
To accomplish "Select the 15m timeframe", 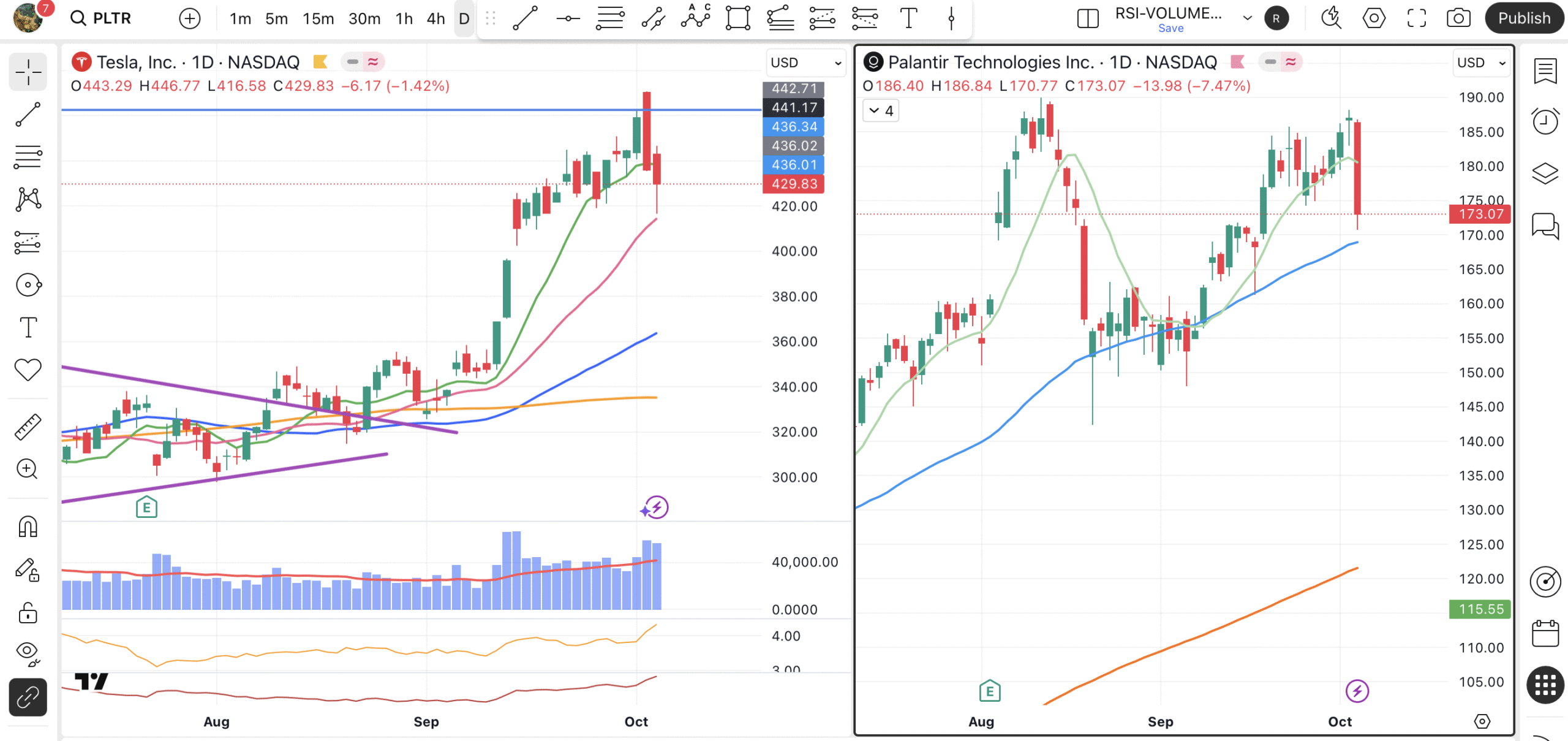I will click(x=318, y=18).
